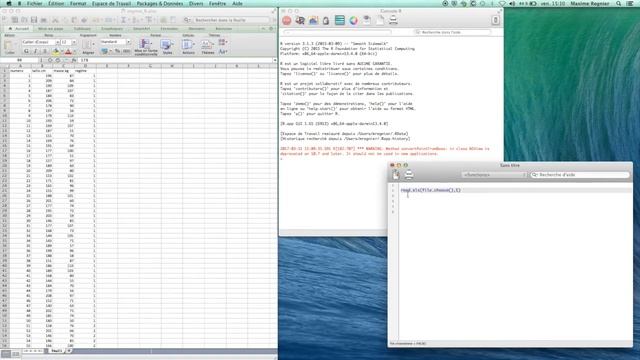Click the Excel formula bar input
Viewport: 640px width, 360px height.
tap(176, 60)
